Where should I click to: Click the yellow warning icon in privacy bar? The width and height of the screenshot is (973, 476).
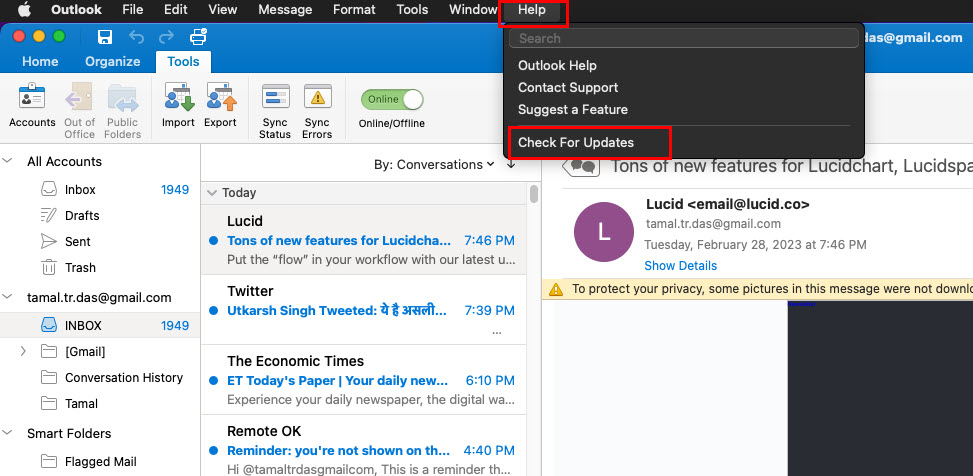click(556, 289)
